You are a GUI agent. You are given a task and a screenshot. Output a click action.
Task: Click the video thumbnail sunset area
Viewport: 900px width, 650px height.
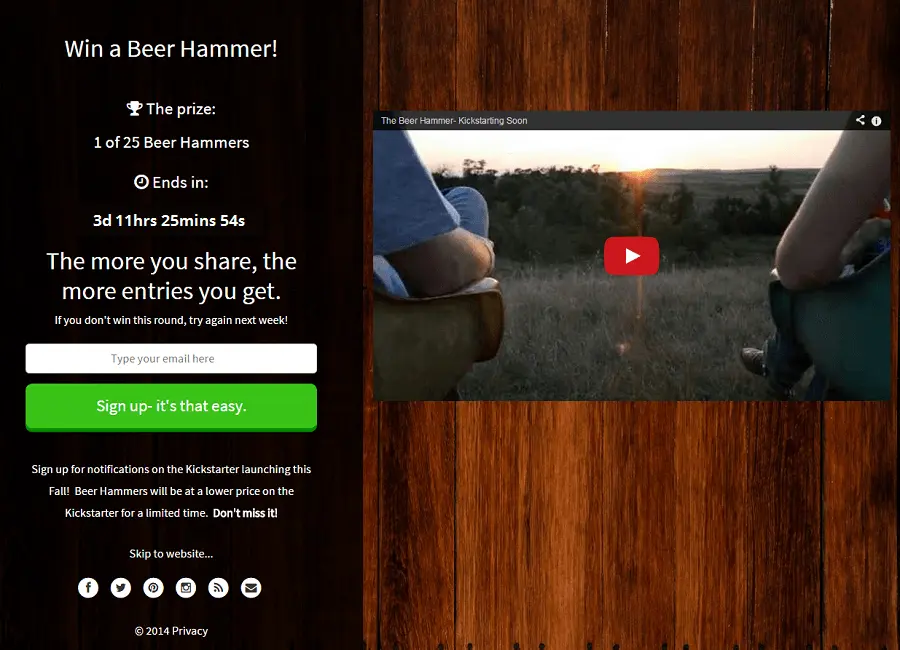click(x=631, y=265)
